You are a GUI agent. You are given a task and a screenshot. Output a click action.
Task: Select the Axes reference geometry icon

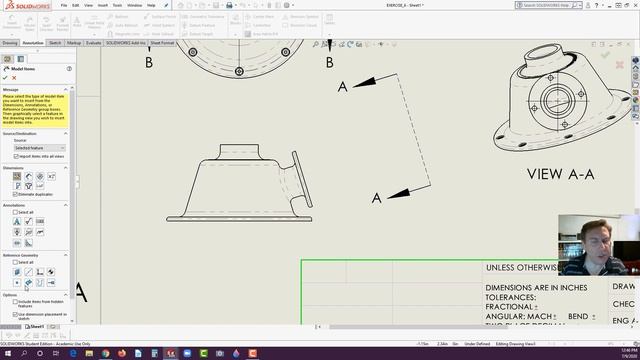point(28,272)
